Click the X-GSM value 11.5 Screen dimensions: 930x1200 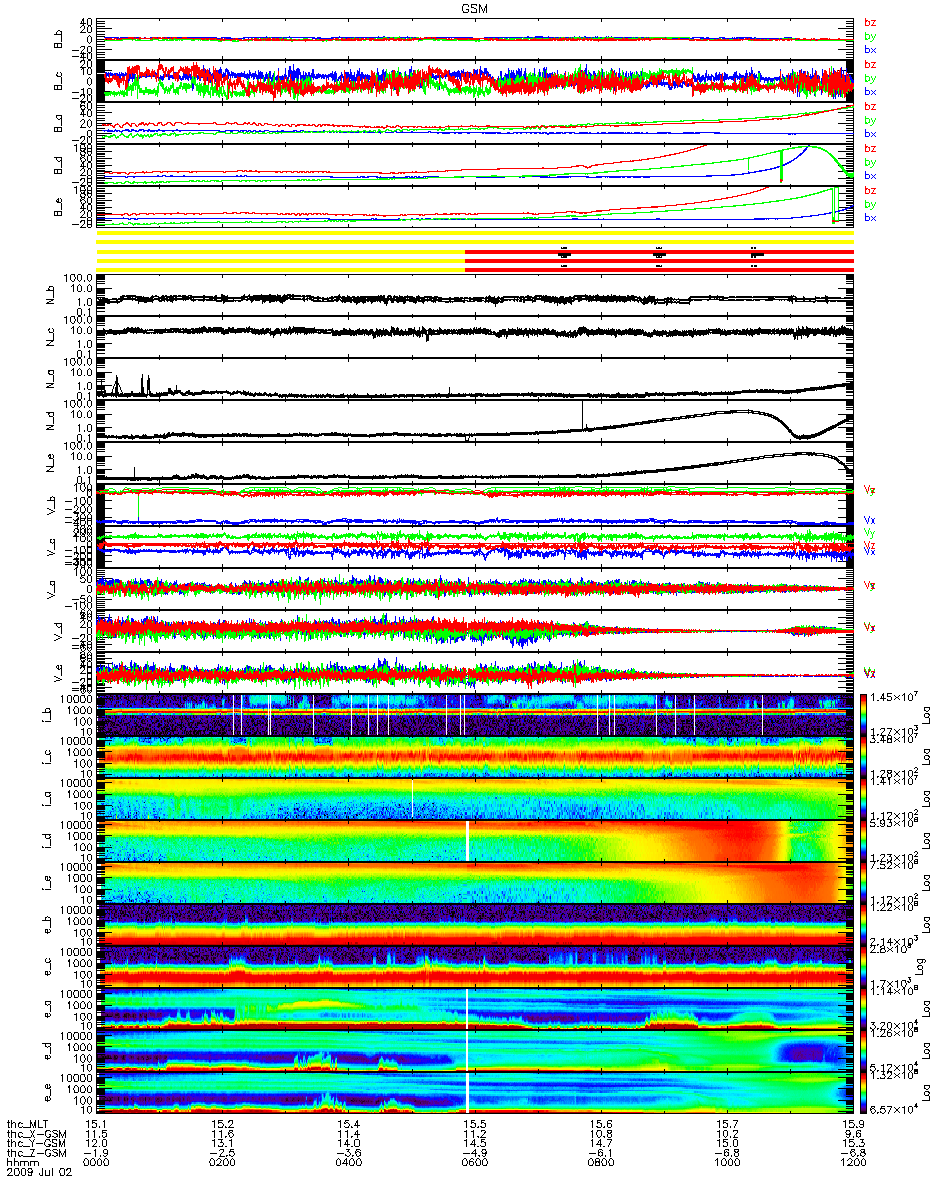tap(96, 1135)
